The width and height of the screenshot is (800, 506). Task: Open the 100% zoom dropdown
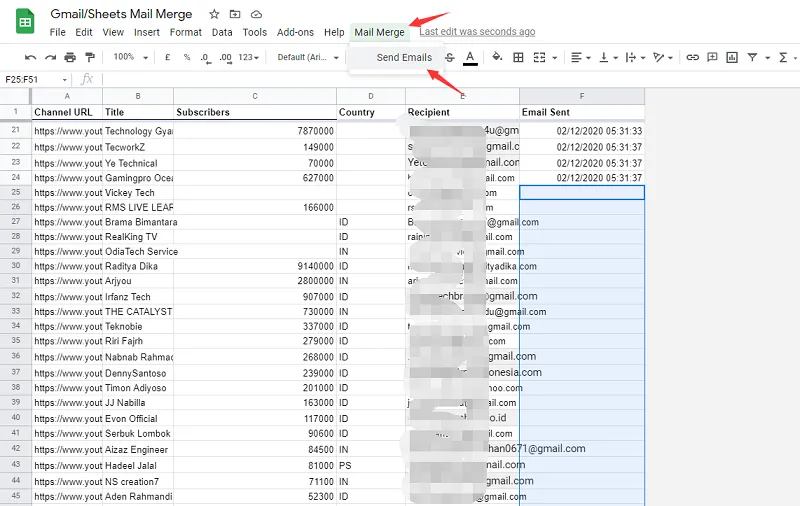131,57
